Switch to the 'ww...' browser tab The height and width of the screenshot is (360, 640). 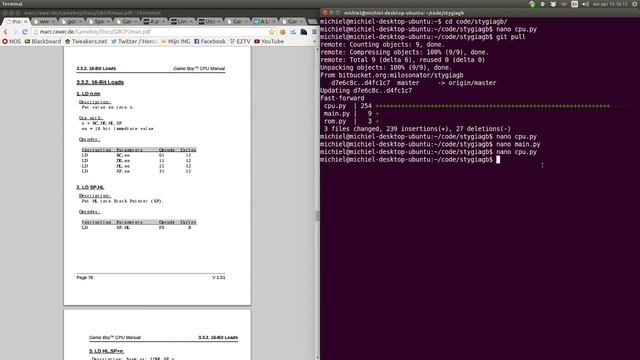pyautogui.click(x=44, y=21)
